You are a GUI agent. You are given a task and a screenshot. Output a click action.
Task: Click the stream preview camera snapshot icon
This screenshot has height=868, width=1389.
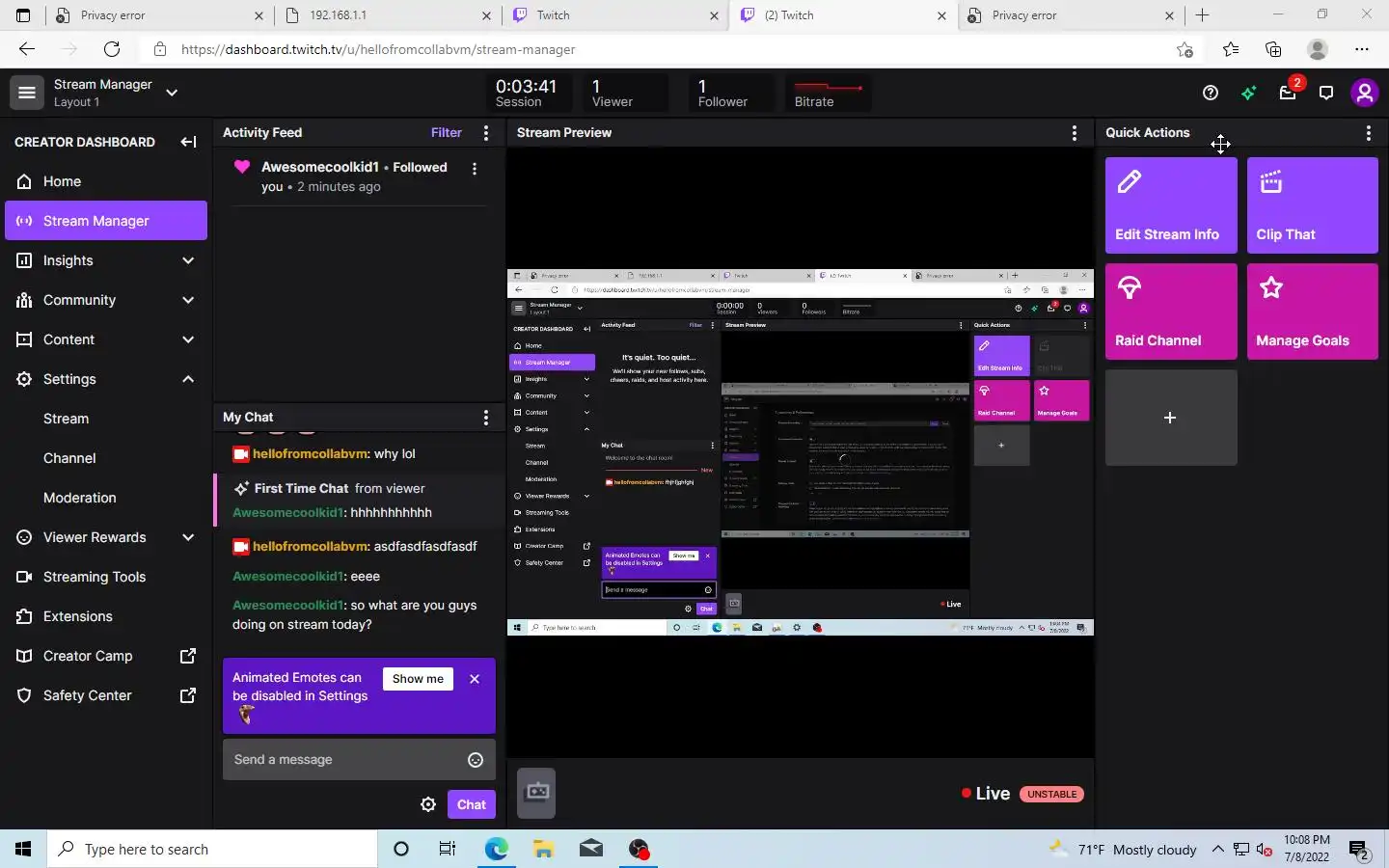point(536,793)
